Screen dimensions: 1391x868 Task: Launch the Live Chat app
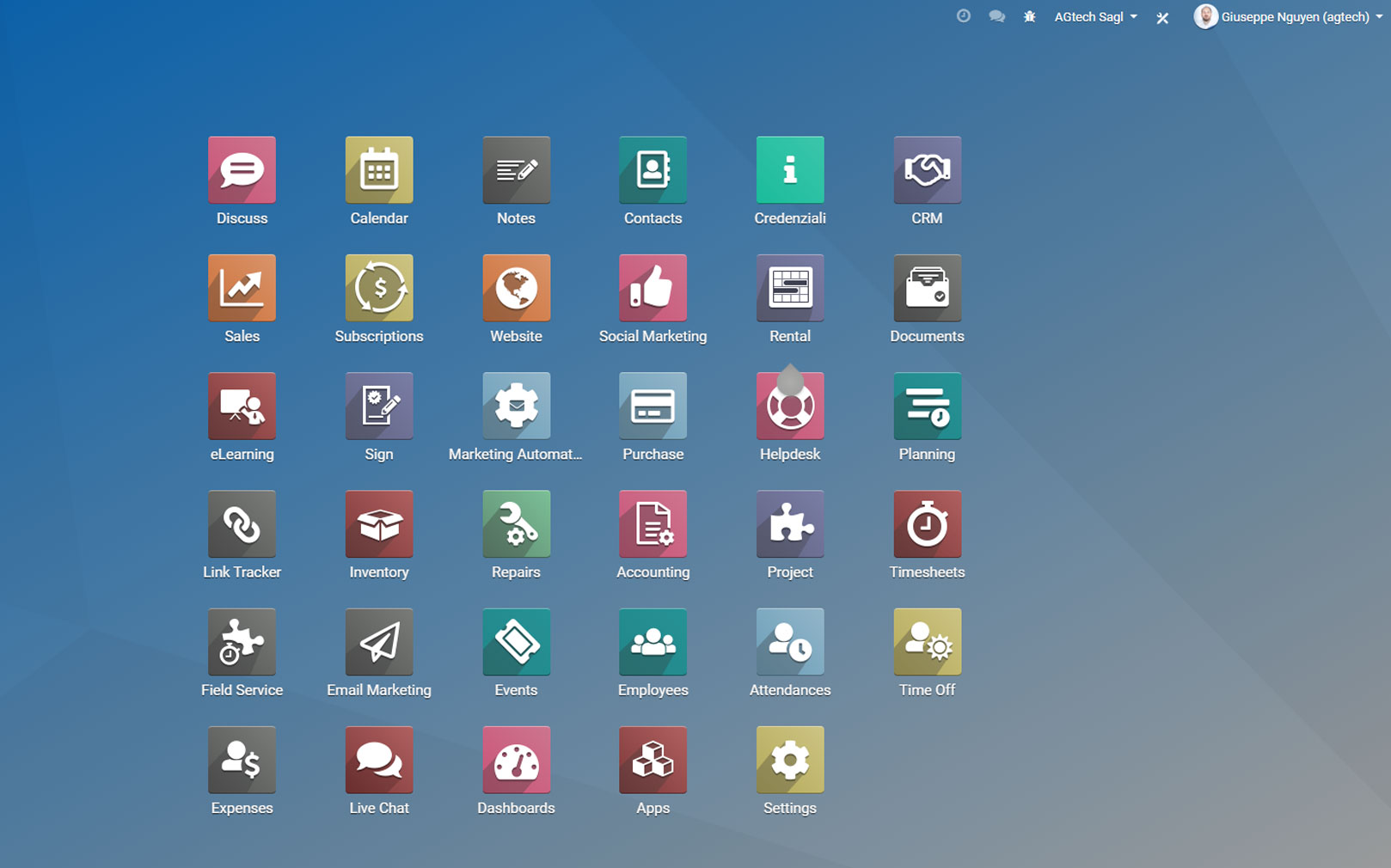(379, 760)
